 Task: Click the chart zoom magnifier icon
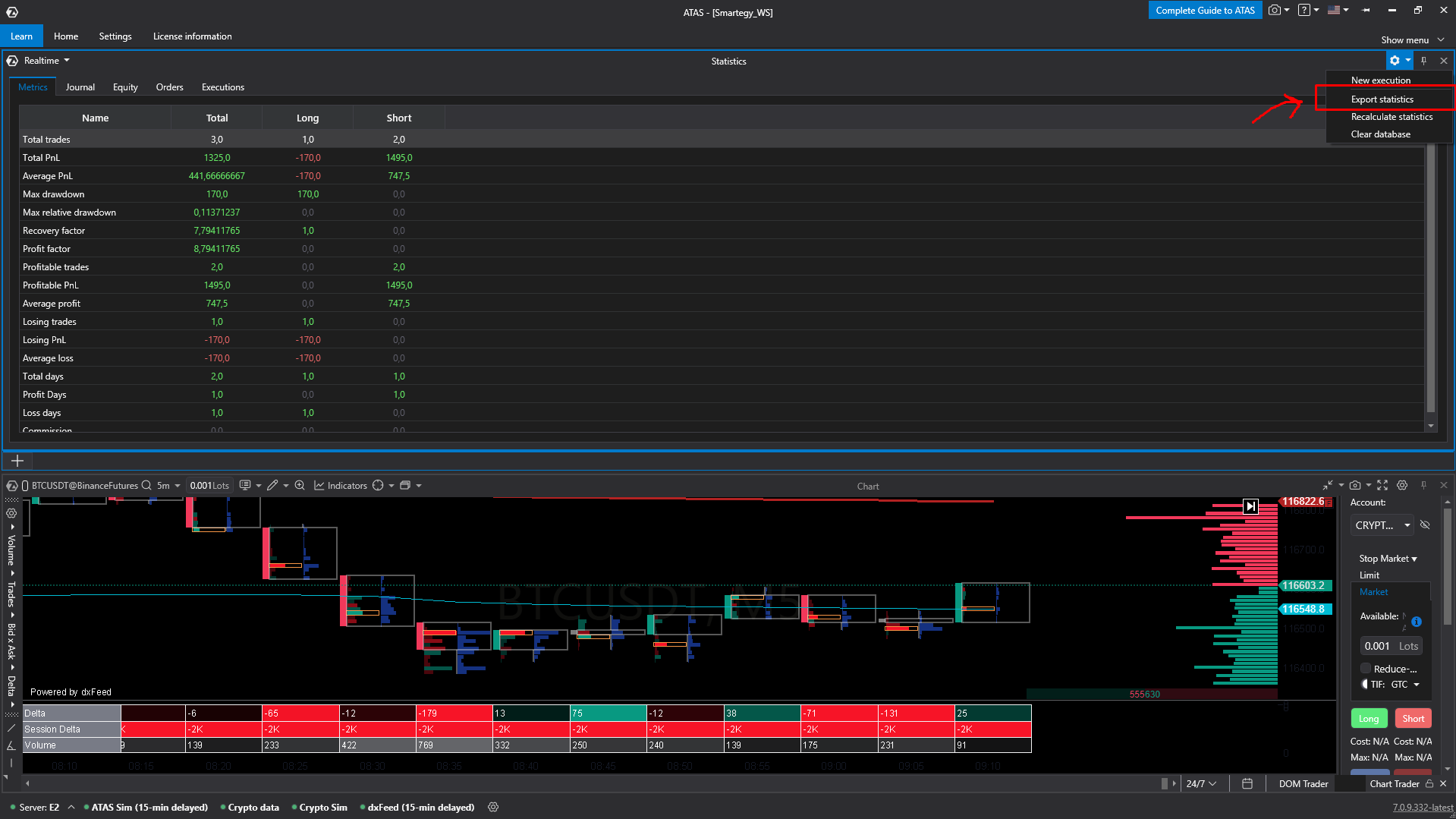300,486
